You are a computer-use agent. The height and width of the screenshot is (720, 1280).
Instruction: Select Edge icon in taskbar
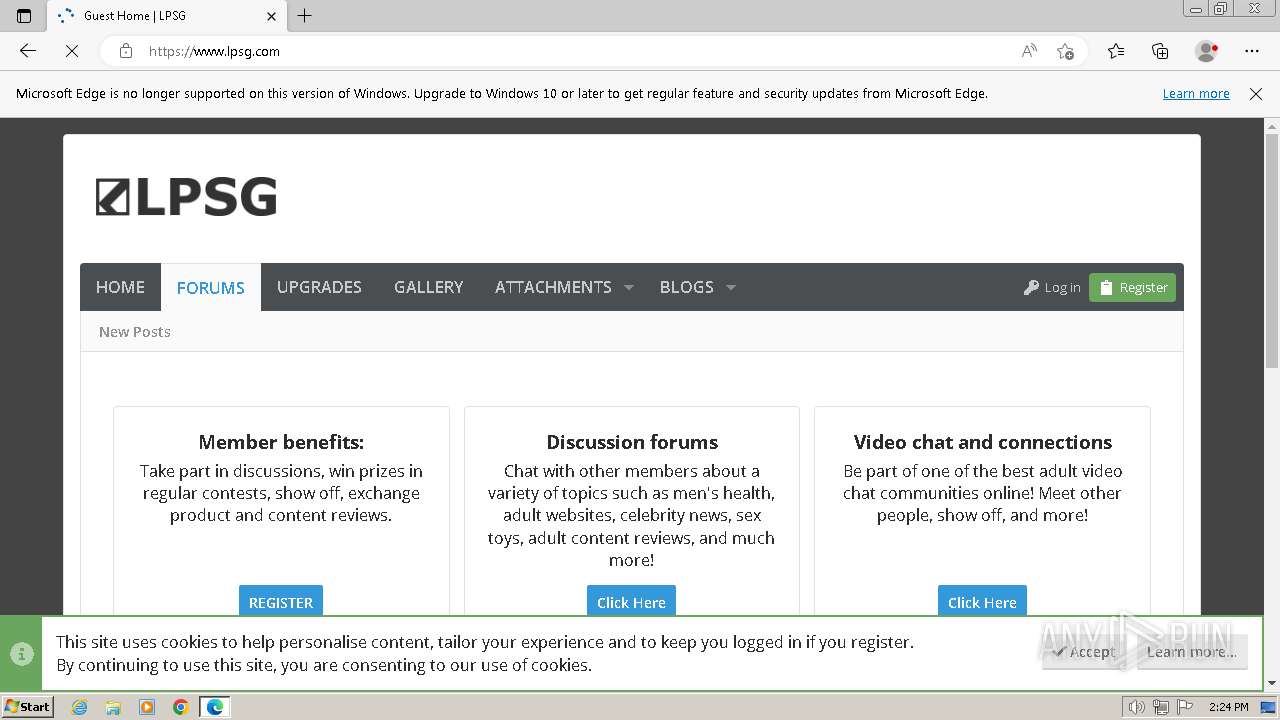215,707
